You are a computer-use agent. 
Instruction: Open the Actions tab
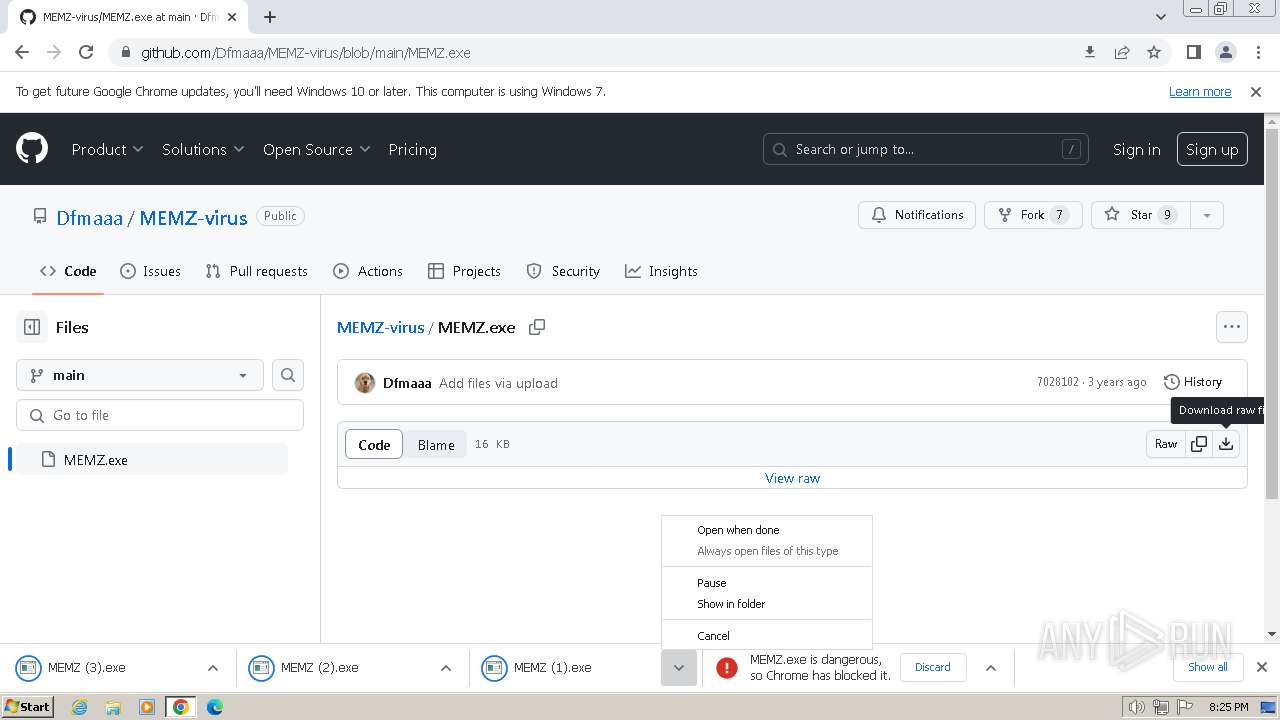(368, 271)
